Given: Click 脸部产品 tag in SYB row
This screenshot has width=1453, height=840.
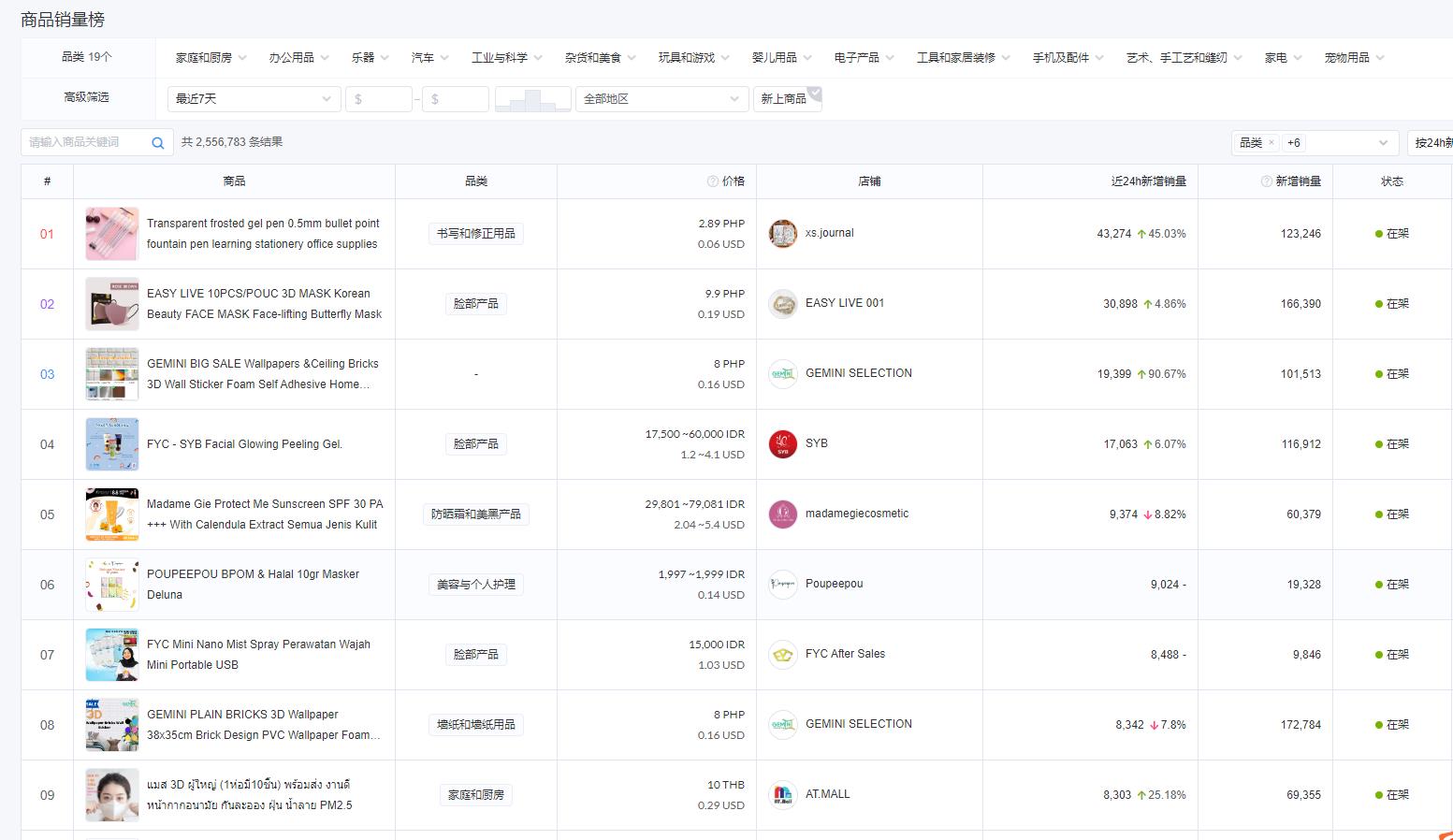Looking at the screenshot, I should 476,444.
